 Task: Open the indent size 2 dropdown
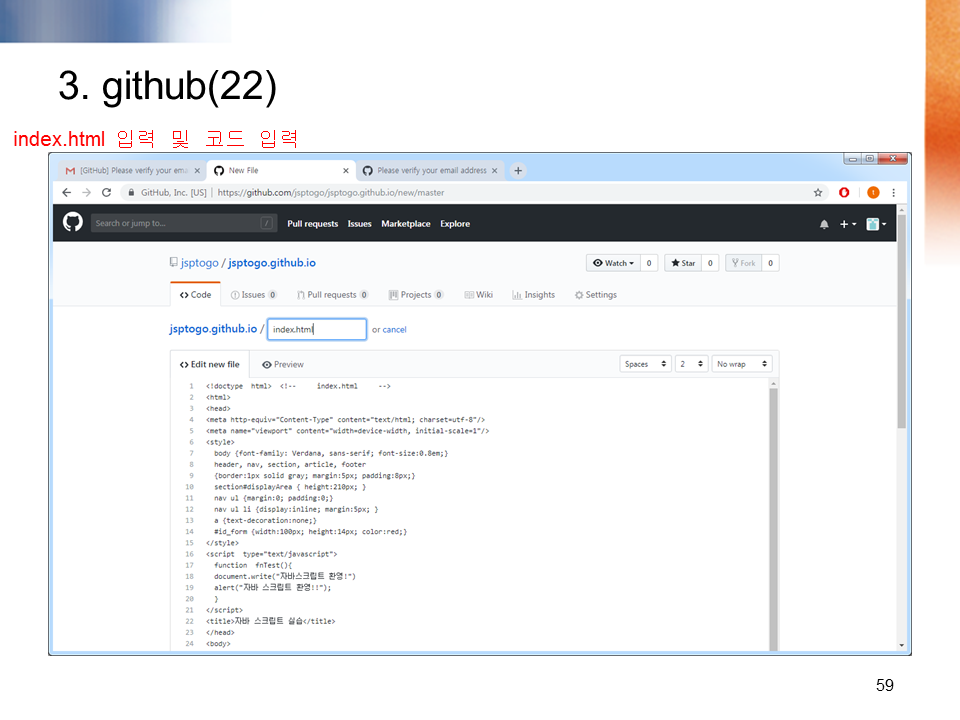(692, 364)
